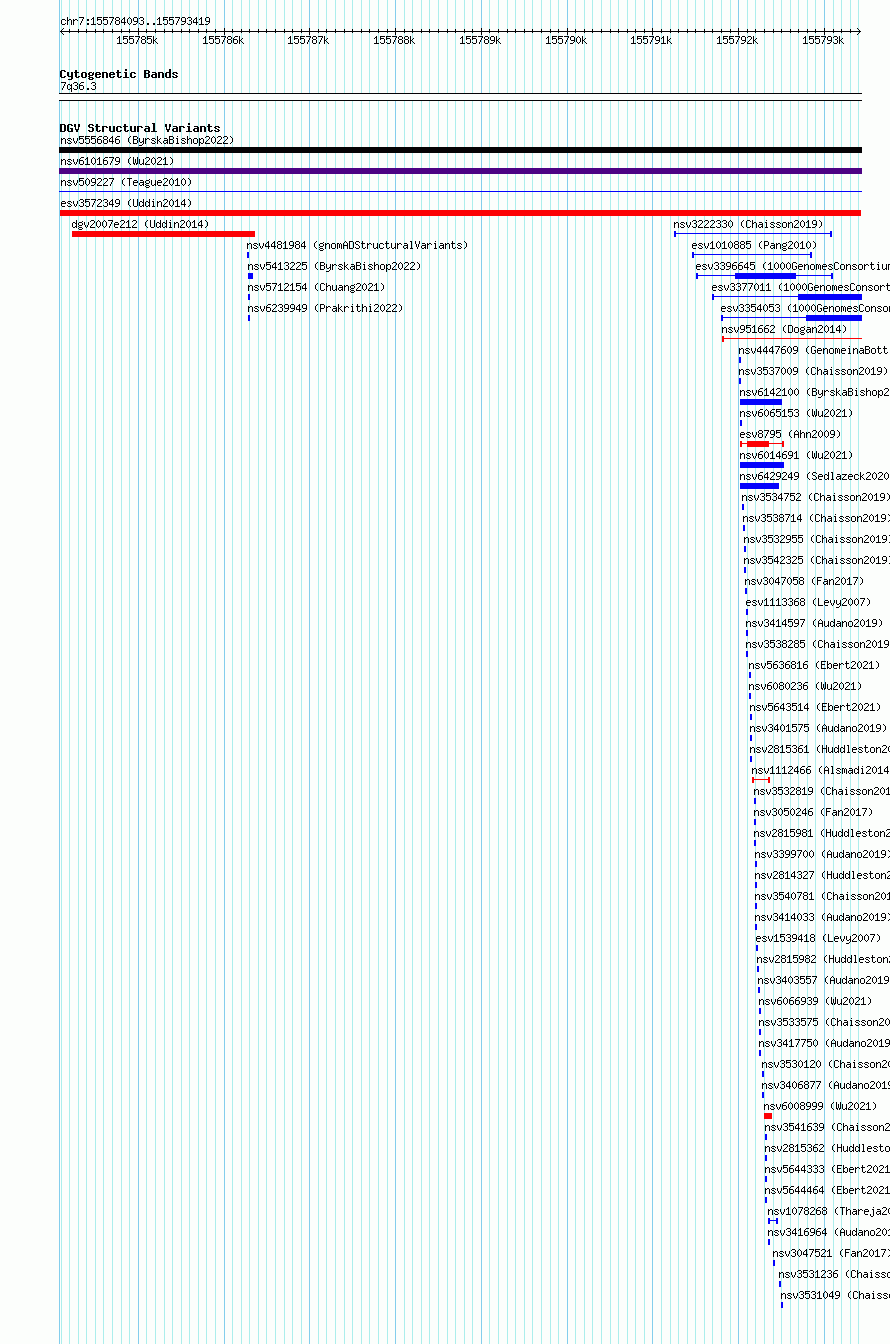Click nsv3531236 variant label

tap(834, 1274)
